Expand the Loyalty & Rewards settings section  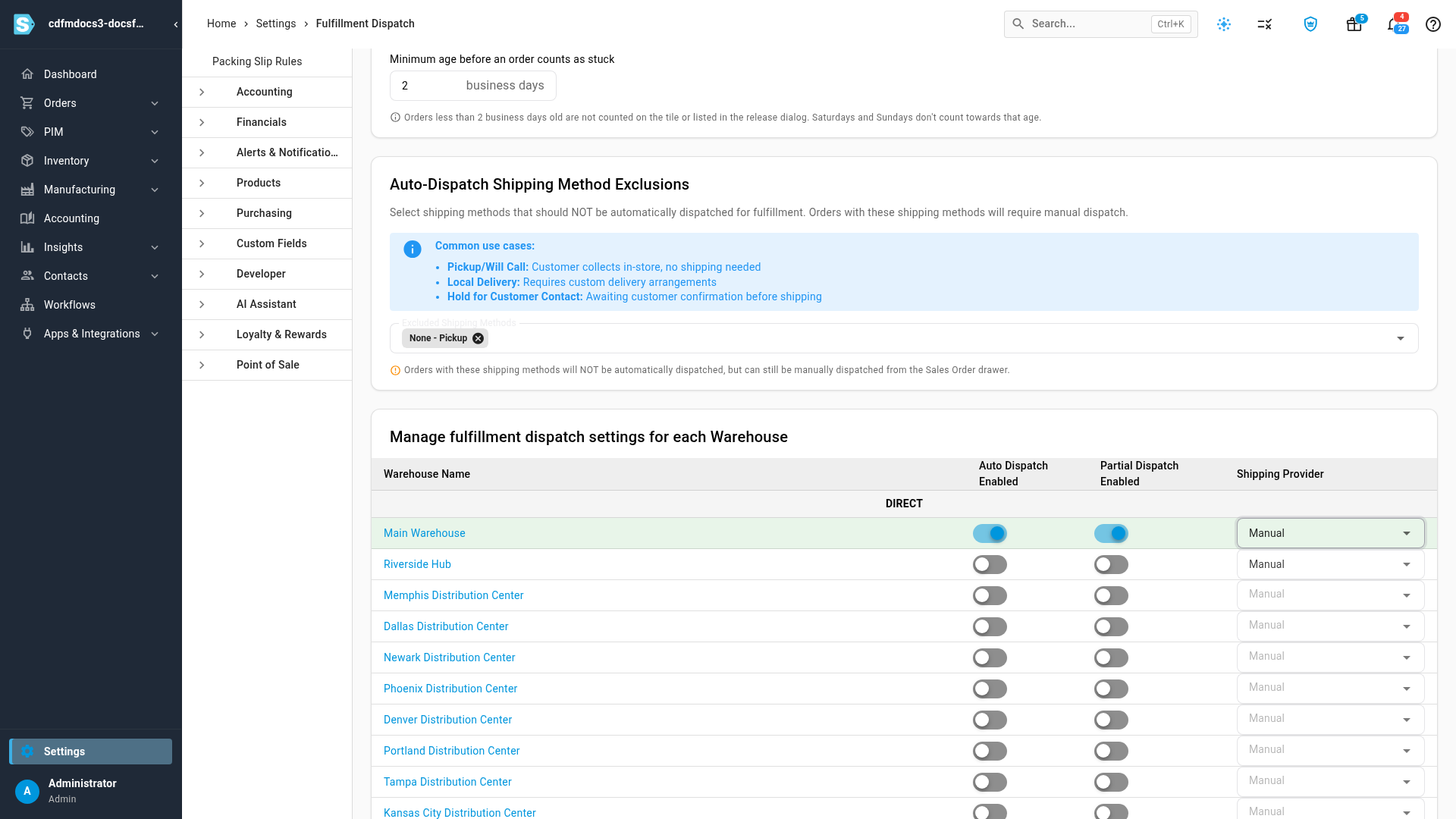pos(202,334)
